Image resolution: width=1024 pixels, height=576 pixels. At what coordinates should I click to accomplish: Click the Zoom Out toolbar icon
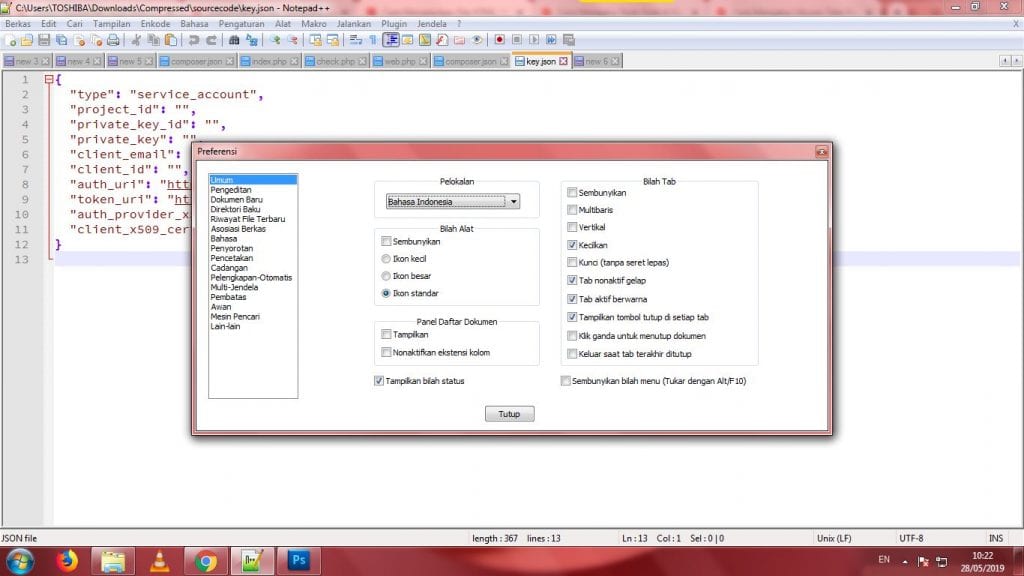293,40
